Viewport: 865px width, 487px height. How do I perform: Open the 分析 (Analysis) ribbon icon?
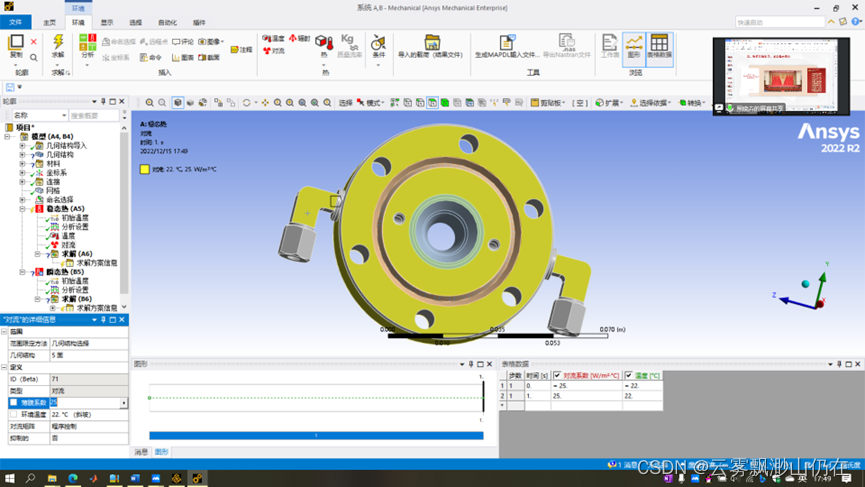click(87, 46)
